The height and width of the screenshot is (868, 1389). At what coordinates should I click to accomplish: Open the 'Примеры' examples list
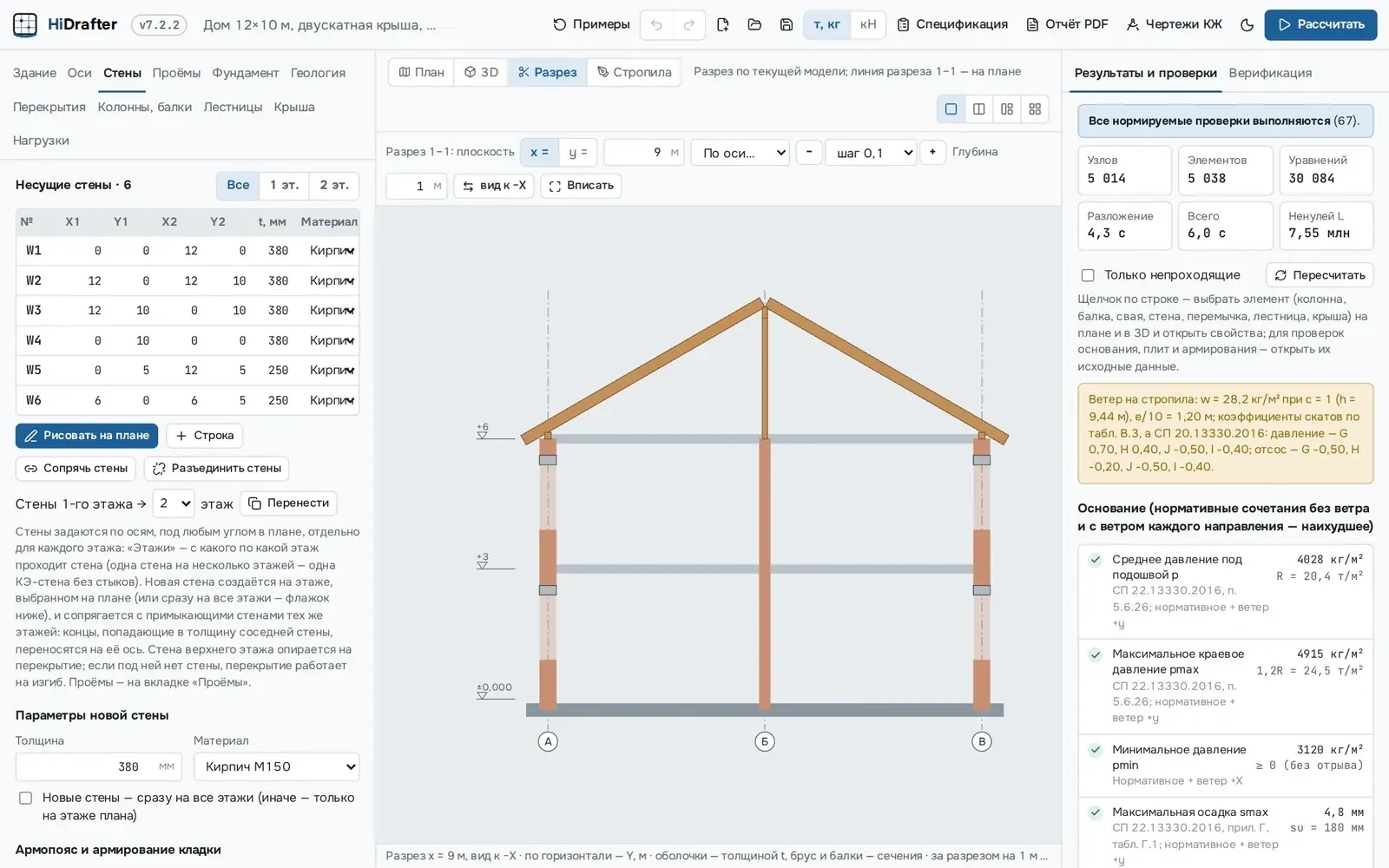(x=591, y=24)
